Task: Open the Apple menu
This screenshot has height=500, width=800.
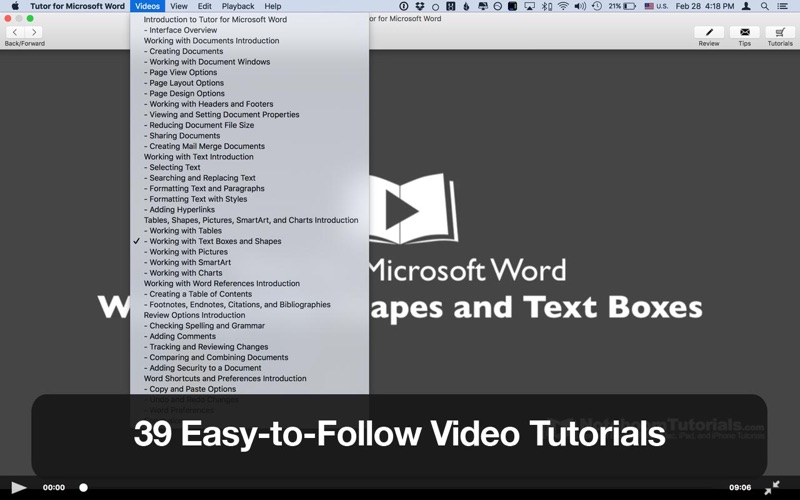Action: coord(15,6)
